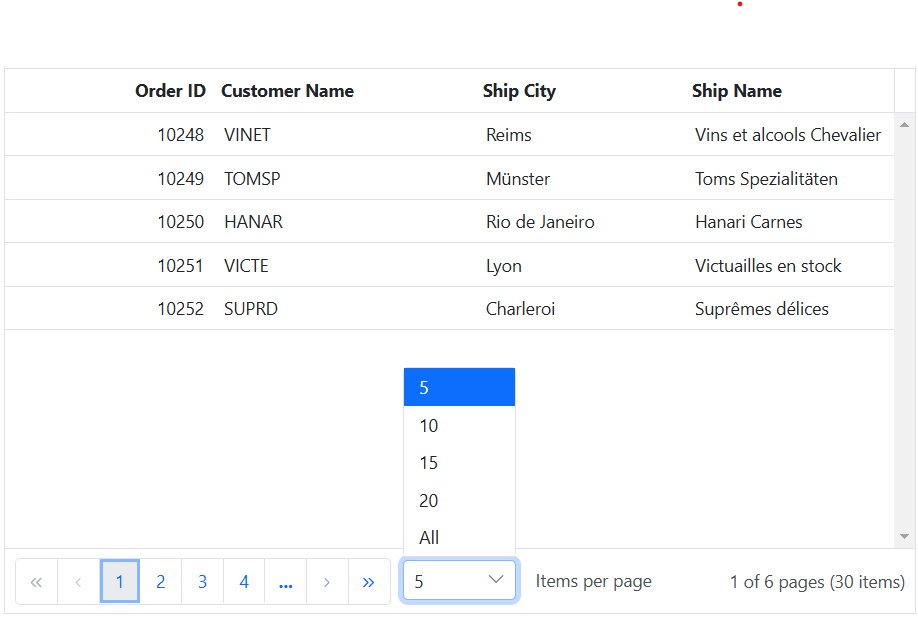Click customer name TOMSP
Image resolution: width=918 pixels, height=618 pixels.
(252, 178)
